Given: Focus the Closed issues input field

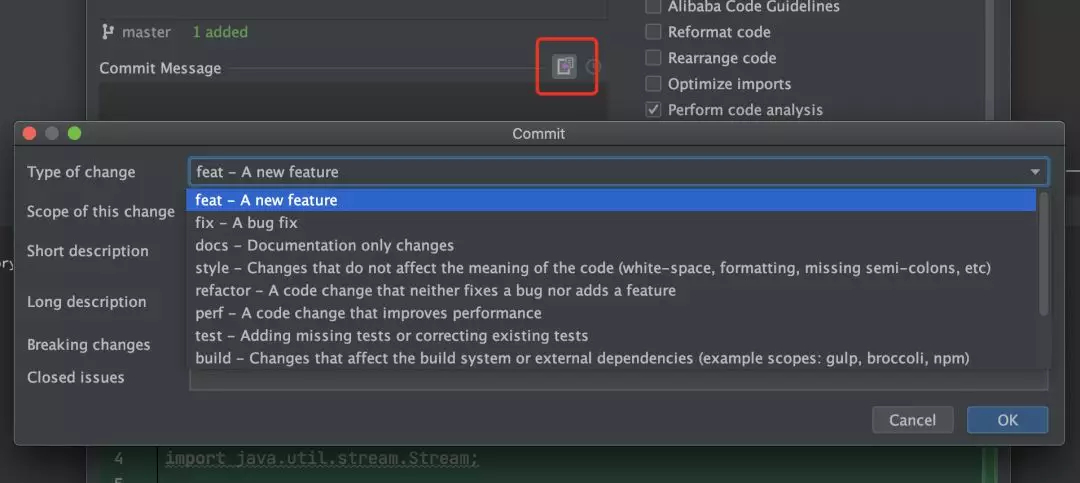Looking at the screenshot, I should 619,380.
